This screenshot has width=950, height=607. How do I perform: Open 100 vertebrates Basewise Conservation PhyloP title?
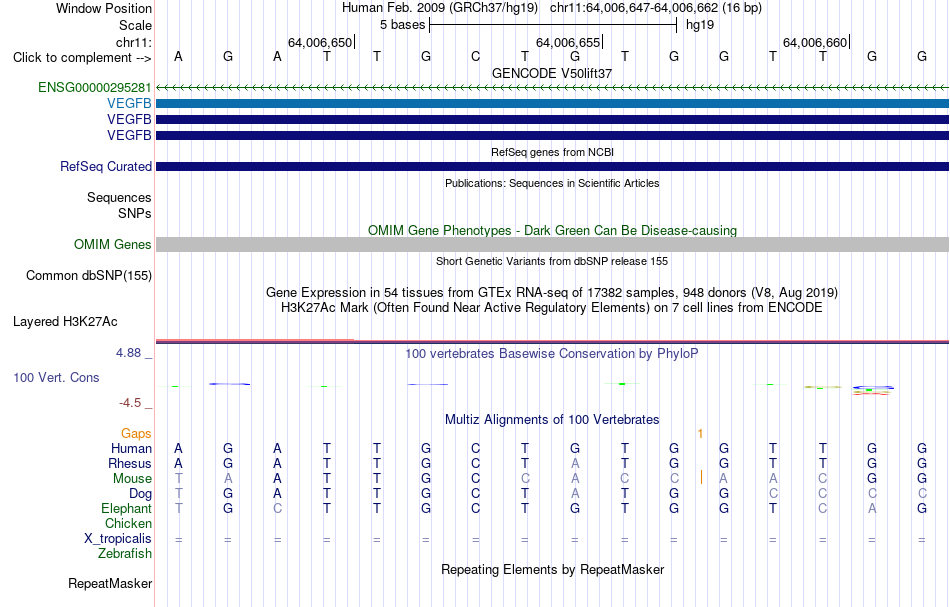(x=552, y=354)
